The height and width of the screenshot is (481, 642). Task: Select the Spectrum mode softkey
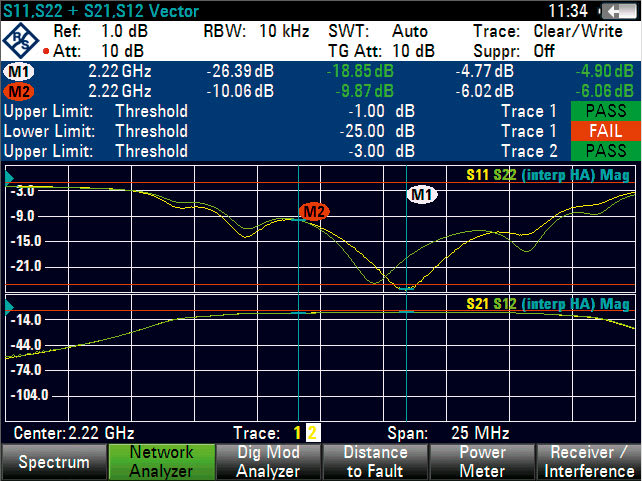(54, 462)
